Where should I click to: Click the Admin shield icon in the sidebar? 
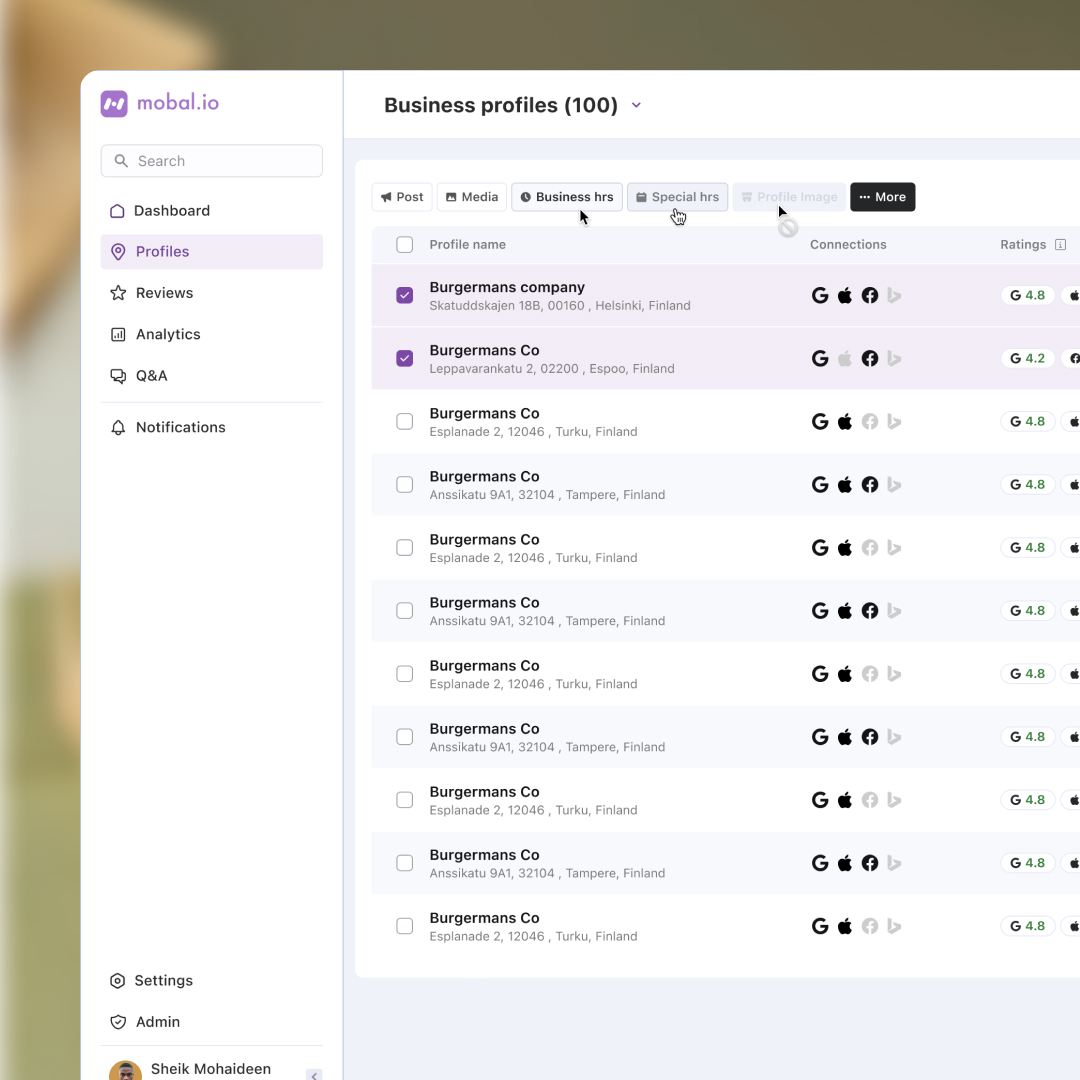click(118, 1021)
